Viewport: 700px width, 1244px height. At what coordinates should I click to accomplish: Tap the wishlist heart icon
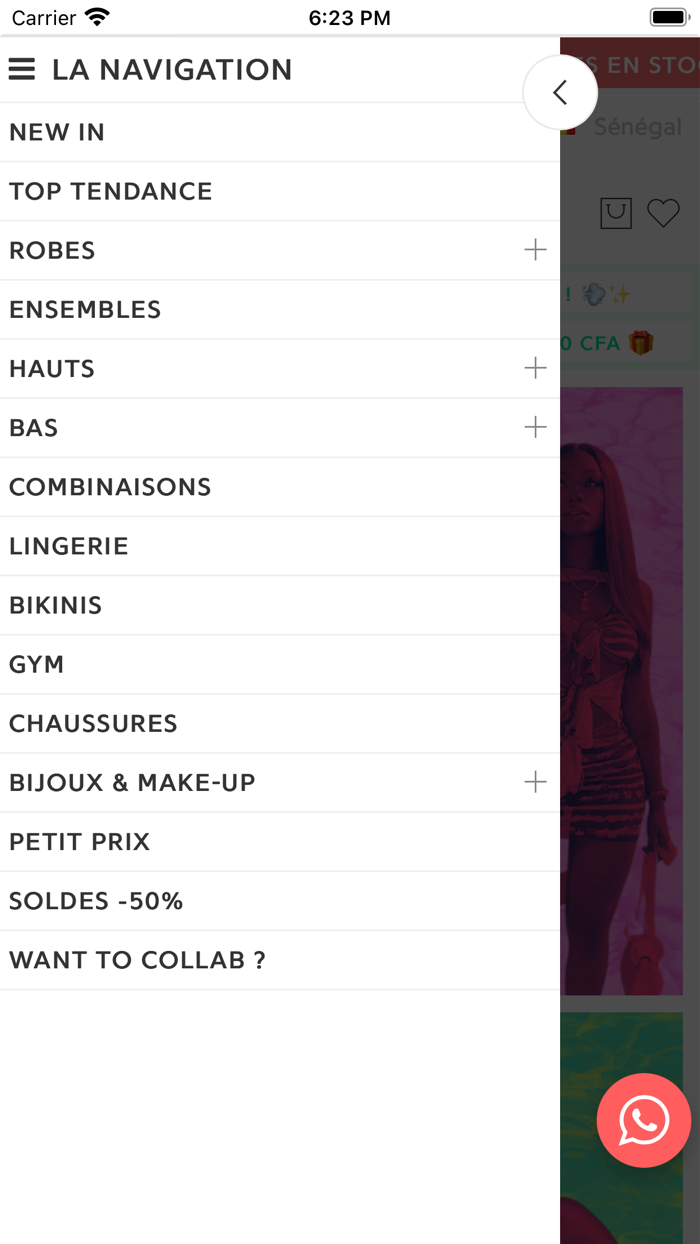663,213
